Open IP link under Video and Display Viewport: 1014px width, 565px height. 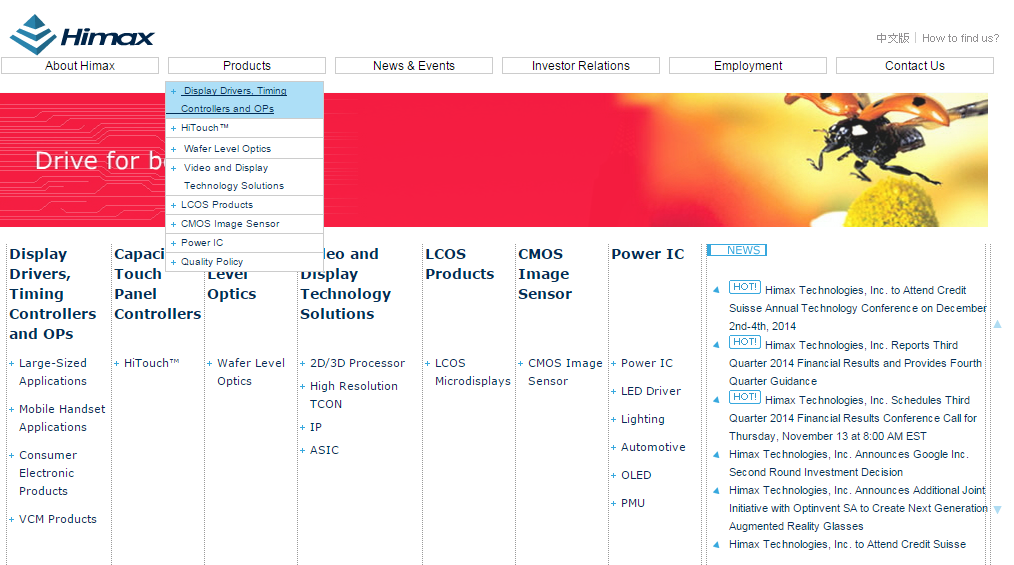pos(316,427)
